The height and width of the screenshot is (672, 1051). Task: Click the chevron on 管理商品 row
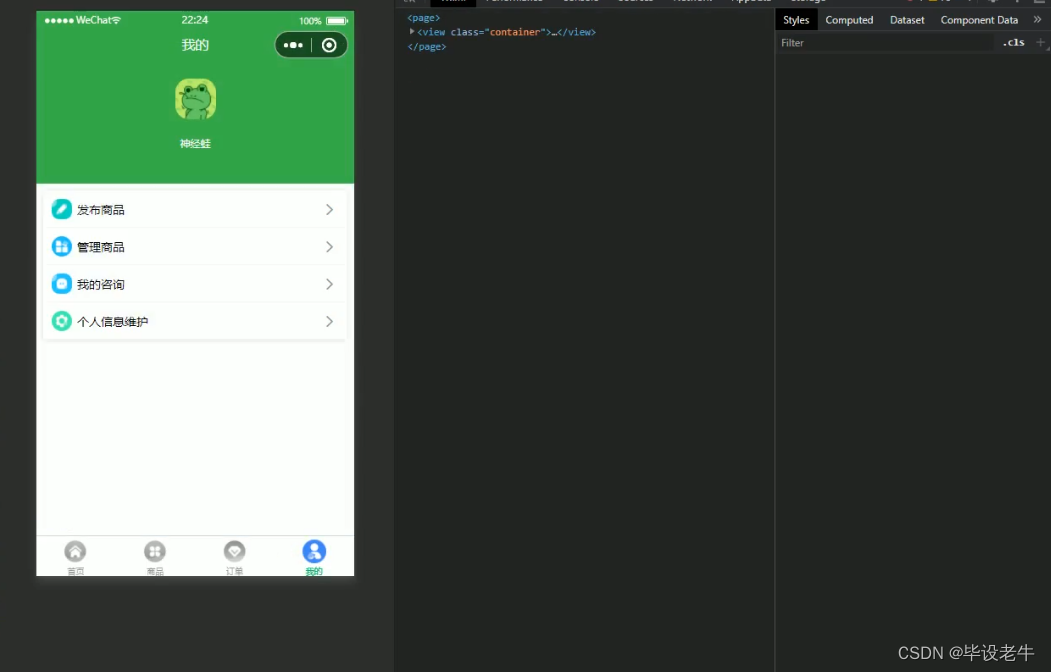(329, 247)
